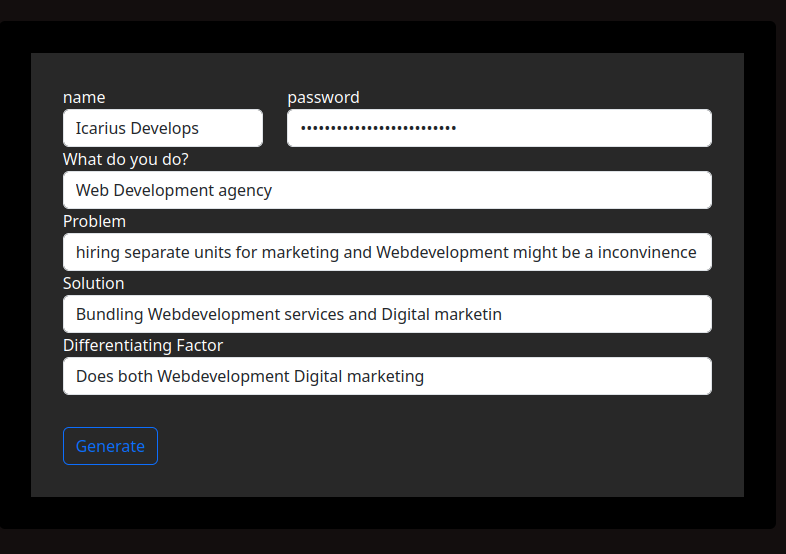
Task: Click the "Differentiating Factor" label
Action: (143, 345)
